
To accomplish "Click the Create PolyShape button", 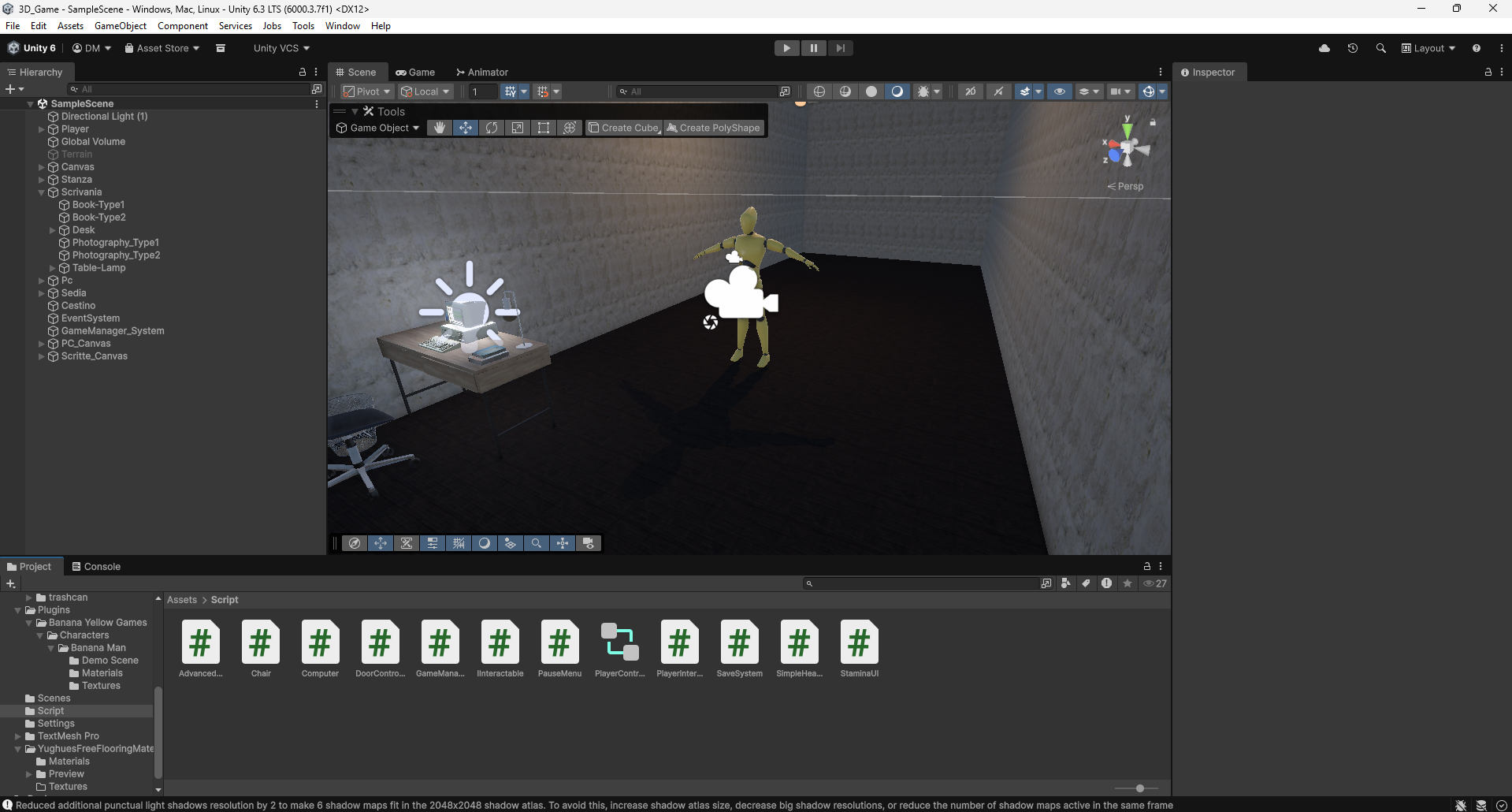I will (x=714, y=128).
